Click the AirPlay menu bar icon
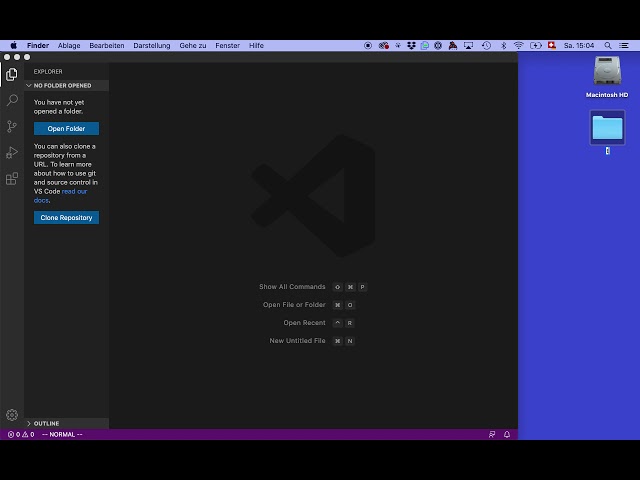Viewport: 640px width, 480px height. (x=468, y=45)
